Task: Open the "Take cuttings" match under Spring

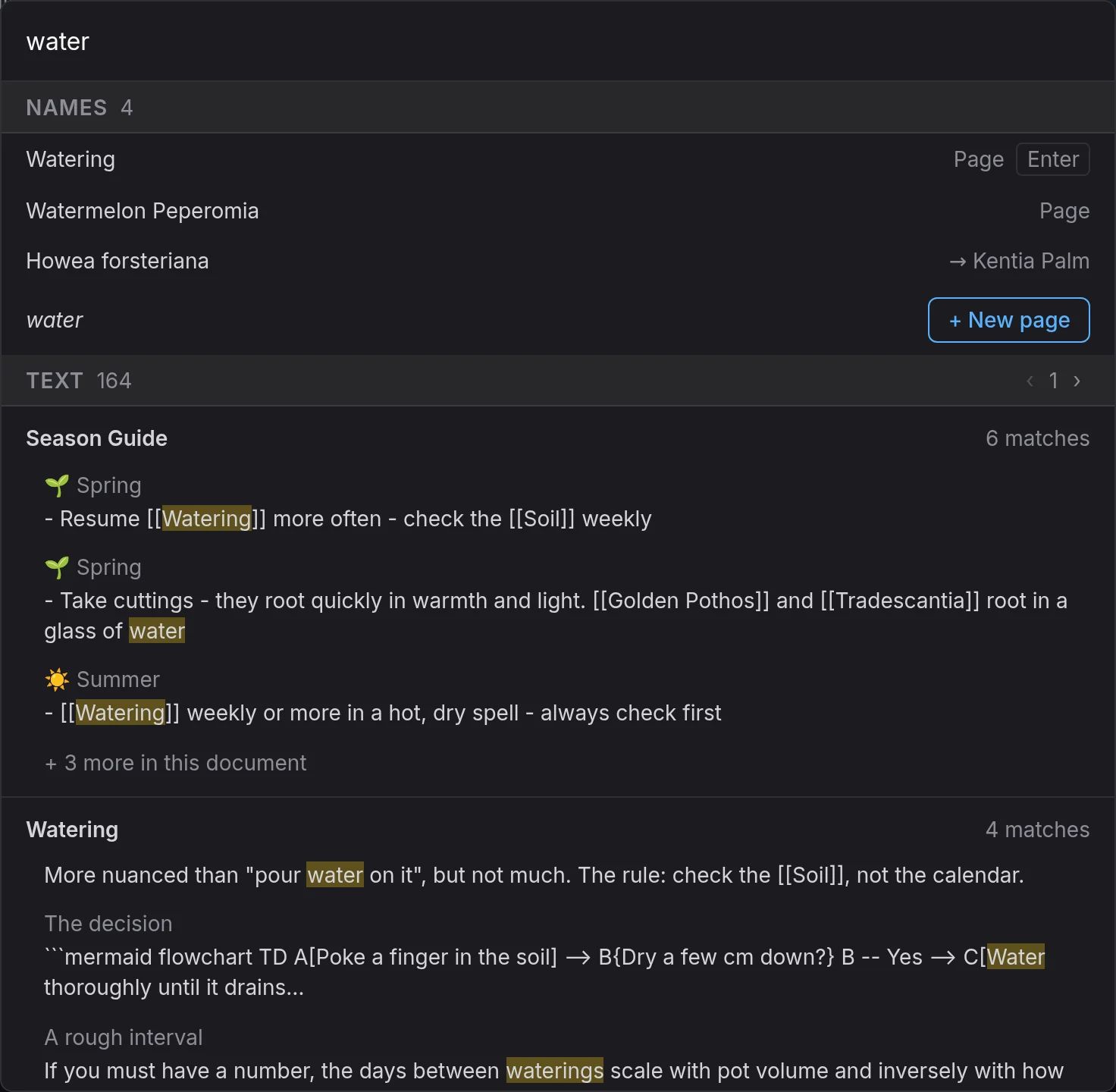Action: click(x=558, y=599)
